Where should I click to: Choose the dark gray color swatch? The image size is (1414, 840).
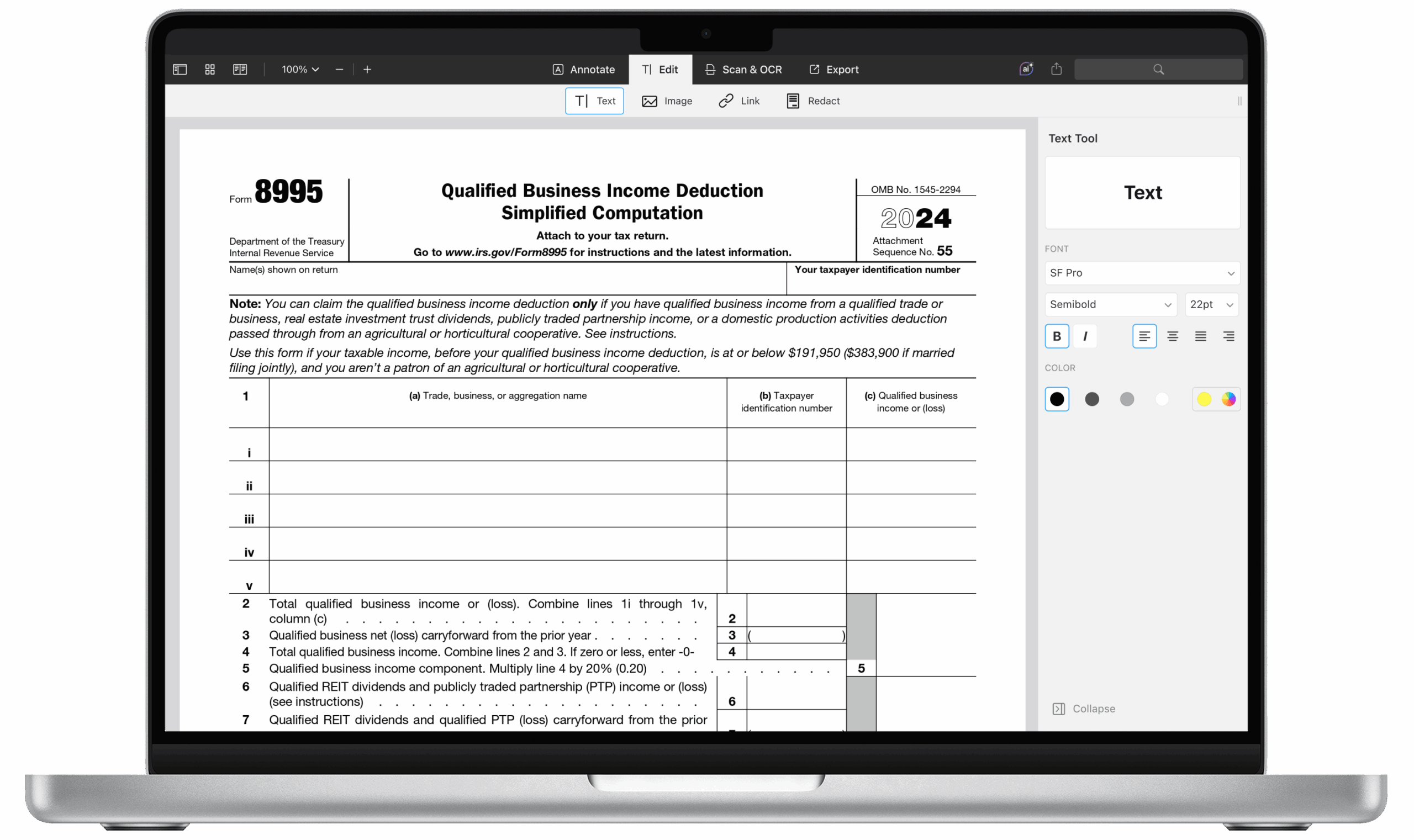click(1091, 399)
